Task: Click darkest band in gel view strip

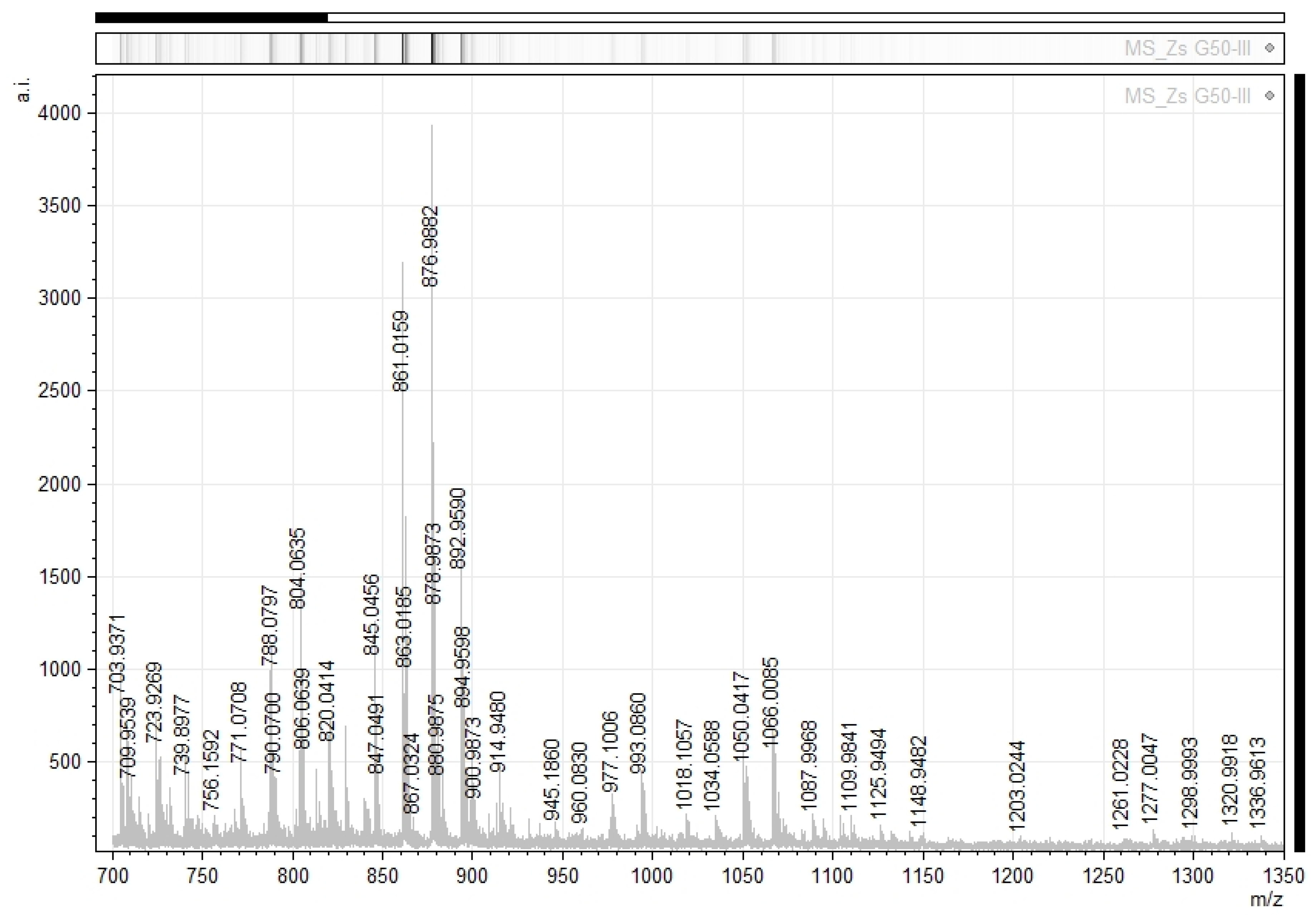Action: coord(433,48)
